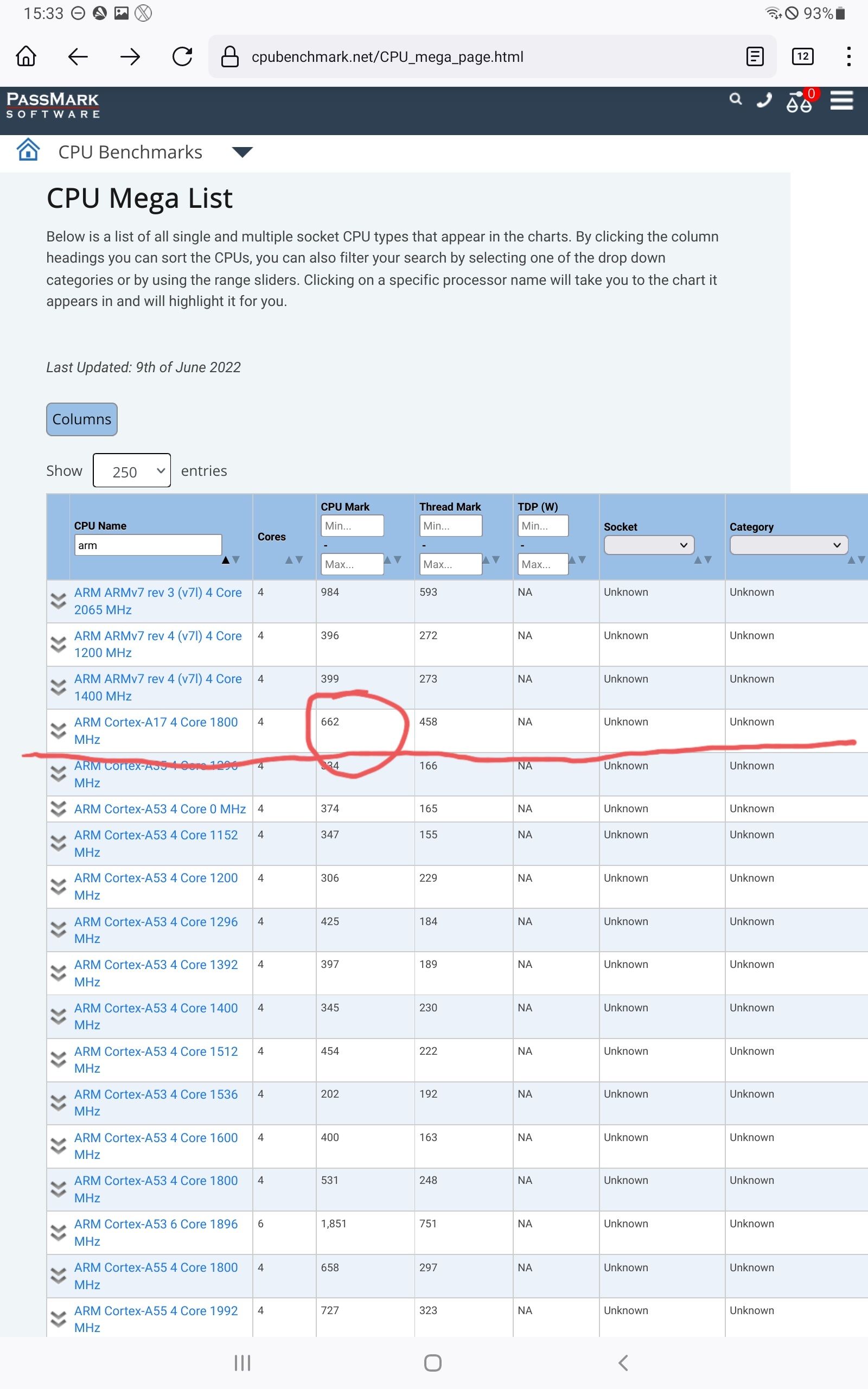Sort by CPU Name using sort arrows

231,559
